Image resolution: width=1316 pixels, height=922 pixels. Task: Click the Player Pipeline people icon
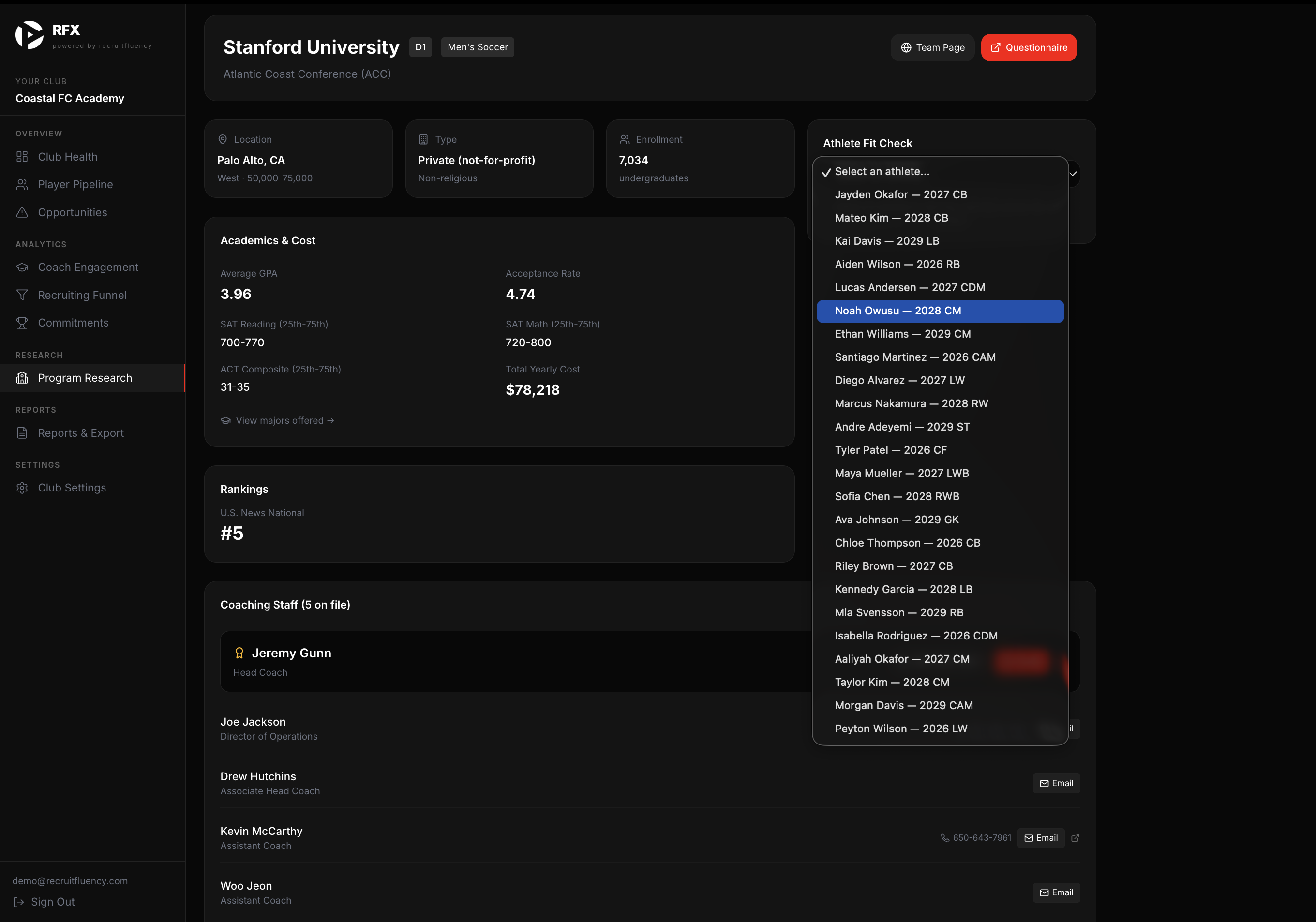[22, 184]
